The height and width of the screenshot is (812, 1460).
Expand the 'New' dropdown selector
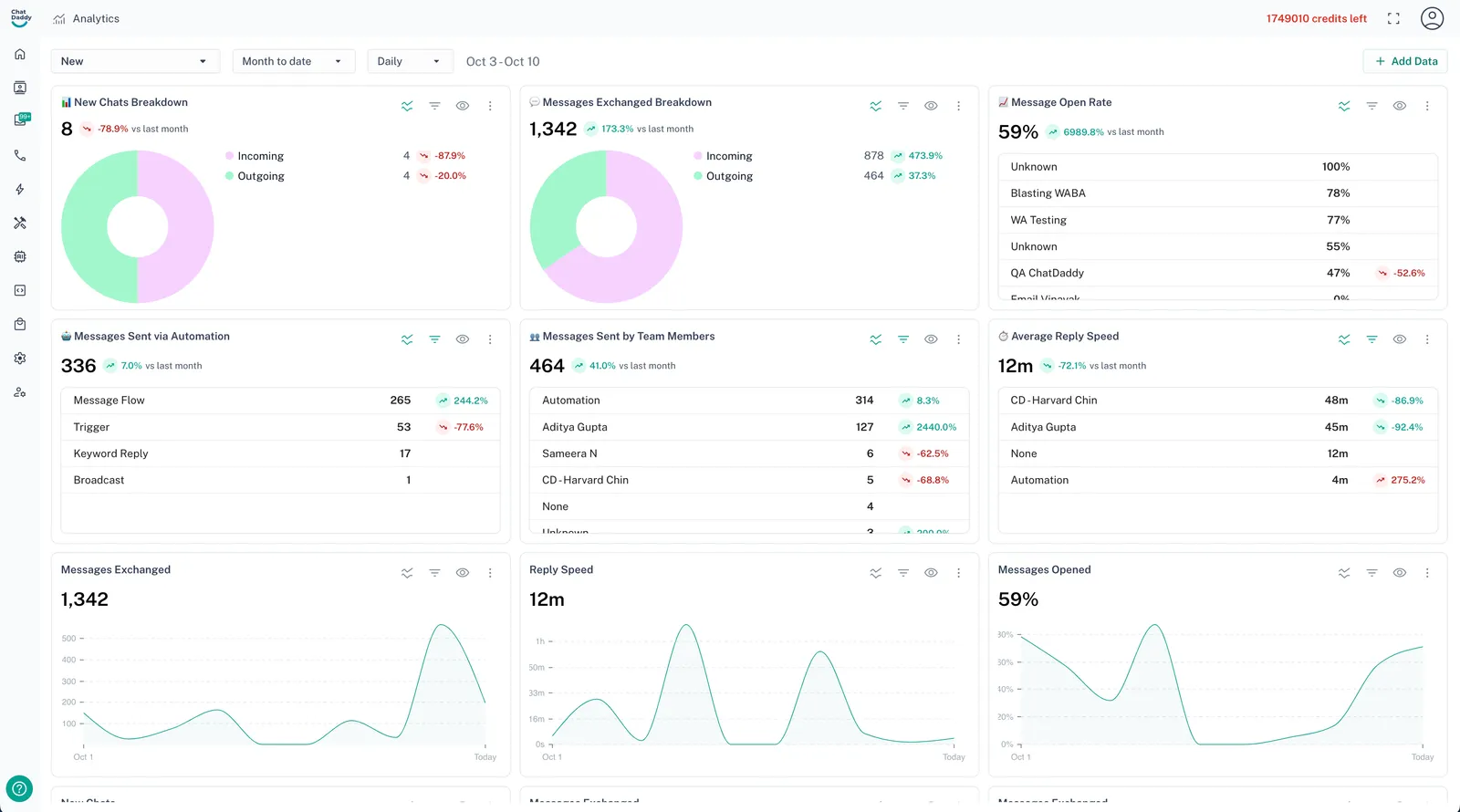point(135,61)
